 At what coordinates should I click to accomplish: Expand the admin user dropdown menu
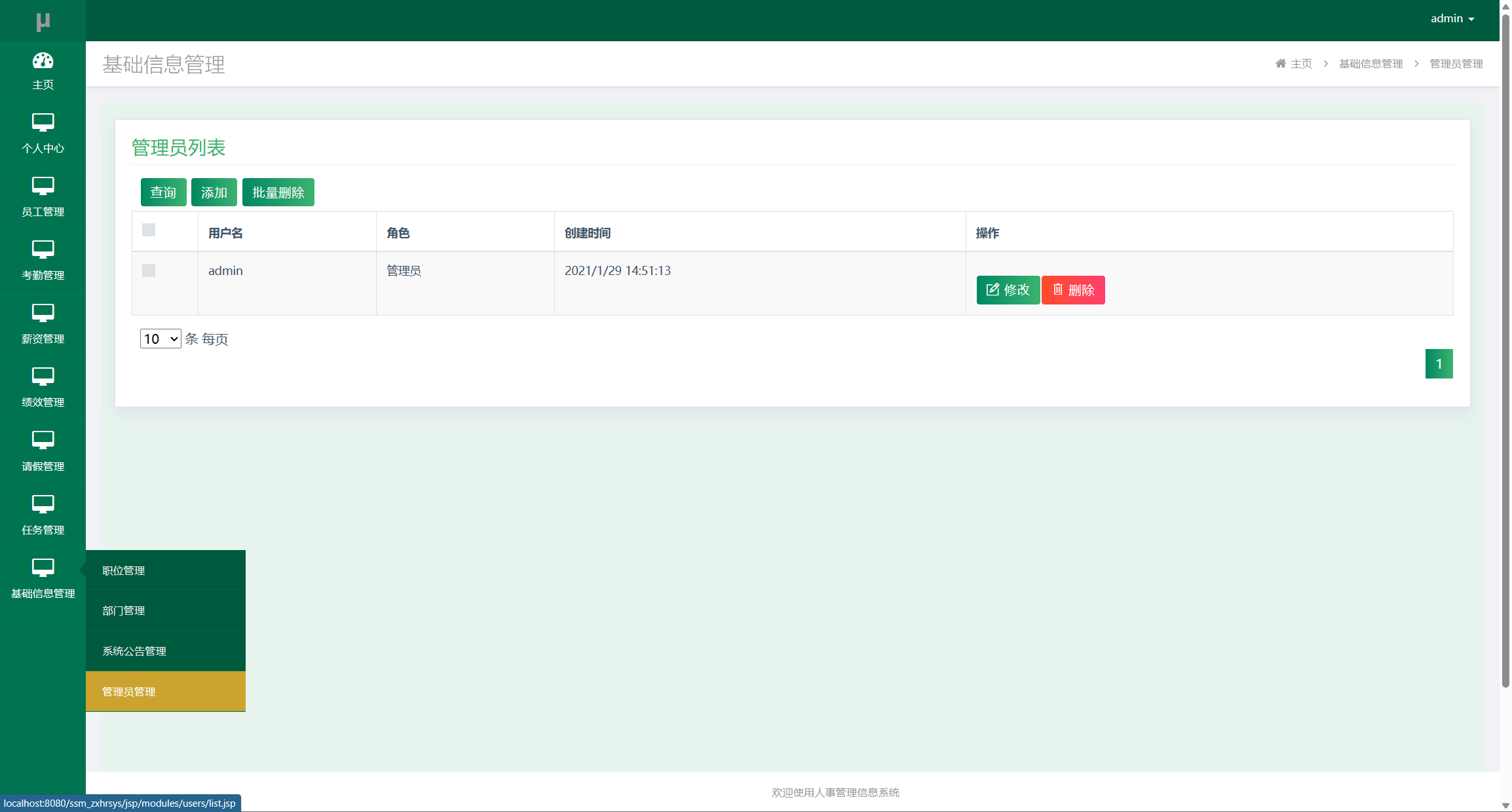pos(1452,19)
